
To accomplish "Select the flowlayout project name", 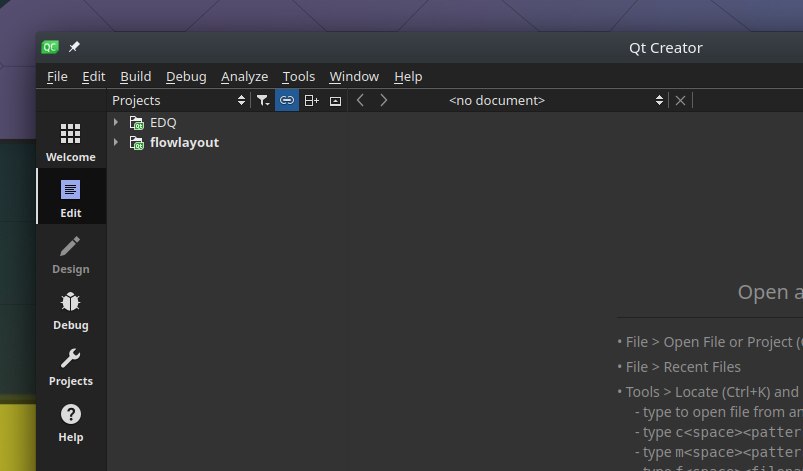I will pyautogui.click(x=184, y=142).
